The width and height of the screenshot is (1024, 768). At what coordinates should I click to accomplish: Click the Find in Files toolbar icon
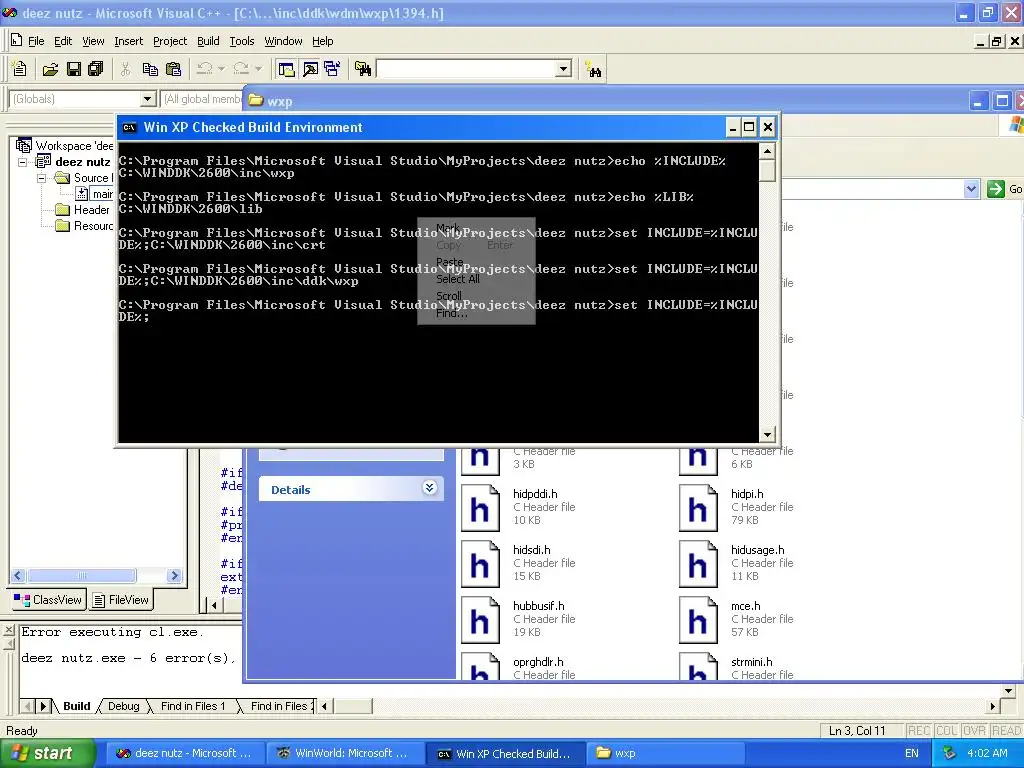tap(363, 69)
